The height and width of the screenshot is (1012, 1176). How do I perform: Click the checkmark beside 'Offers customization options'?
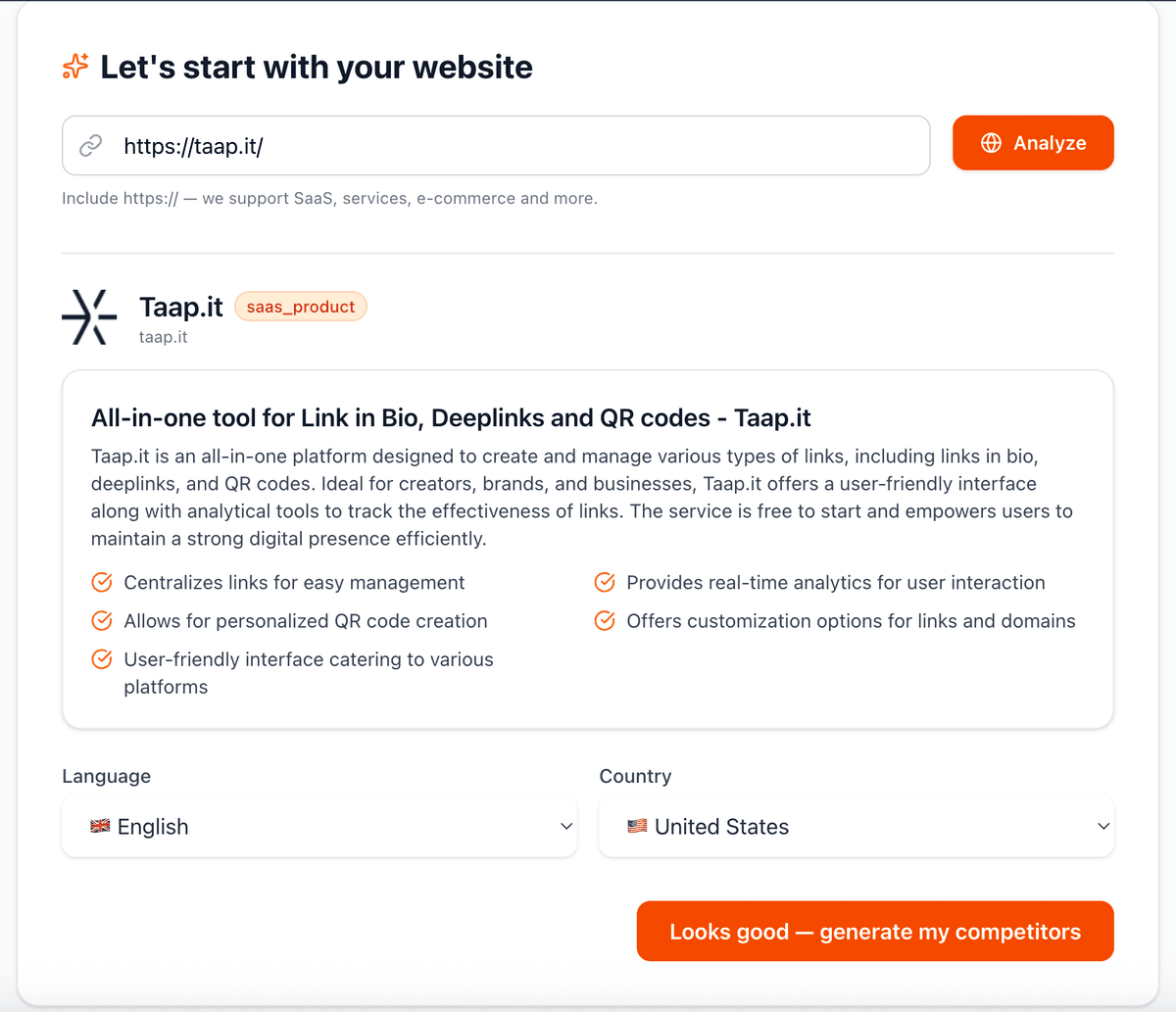click(604, 620)
